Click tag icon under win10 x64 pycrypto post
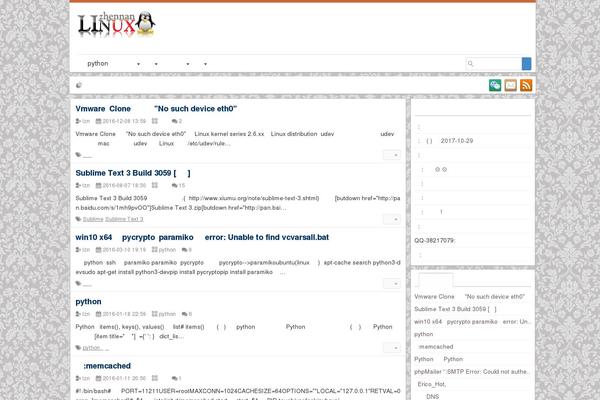 coord(78,283)
